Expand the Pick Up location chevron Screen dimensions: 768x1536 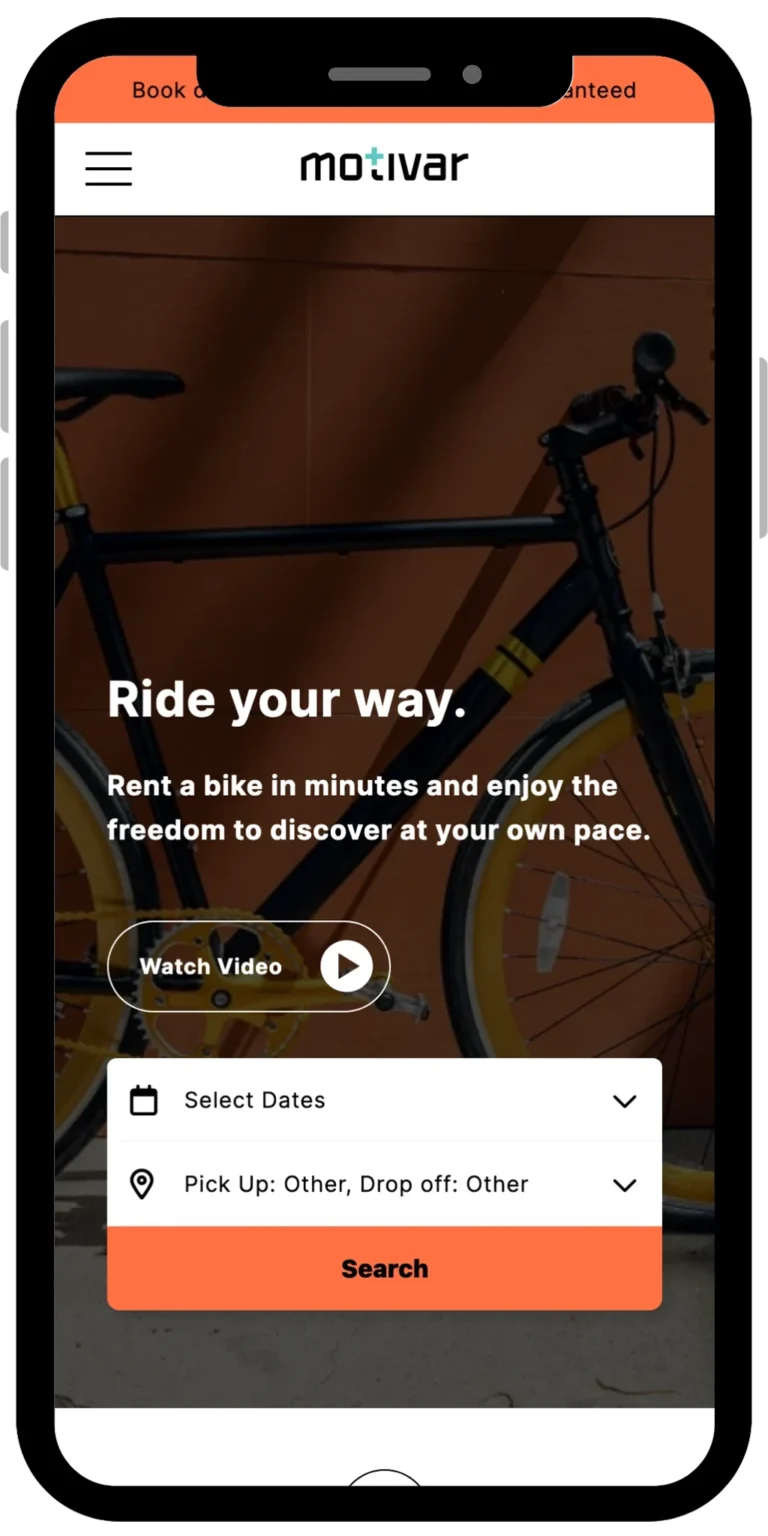(x=625, y=1185)
